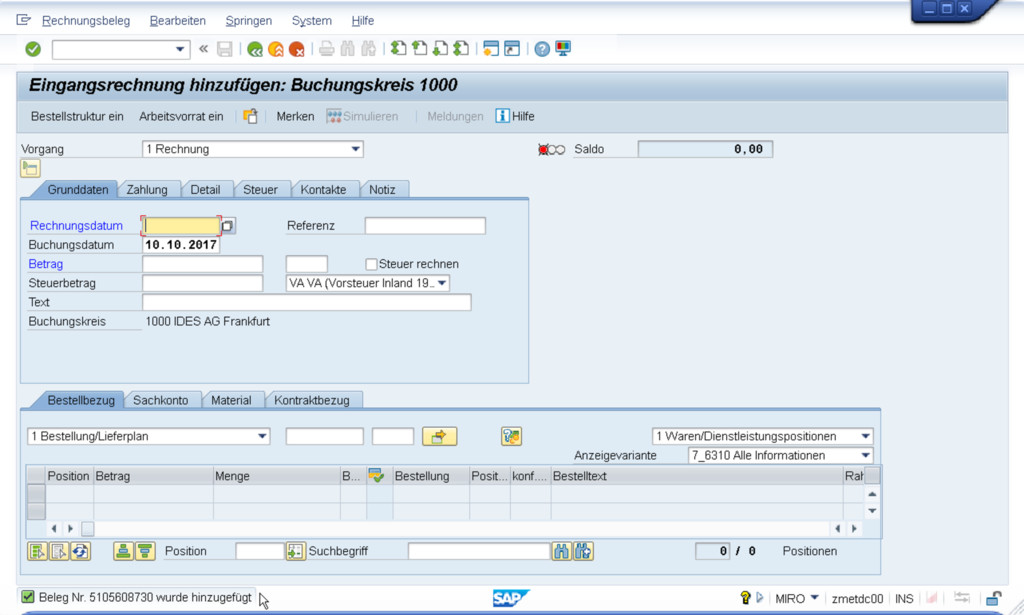Screen dimensions: 1024x615
Task: Click the vendor folder icon below Vorgang
Action: [x=30, y=168]
